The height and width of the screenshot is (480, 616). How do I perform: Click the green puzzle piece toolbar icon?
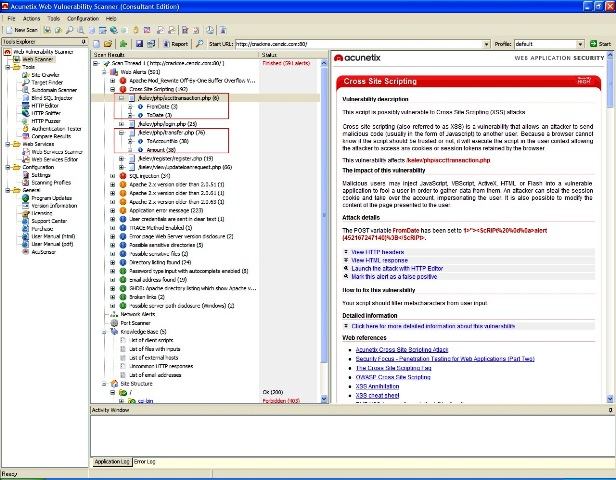123,44
